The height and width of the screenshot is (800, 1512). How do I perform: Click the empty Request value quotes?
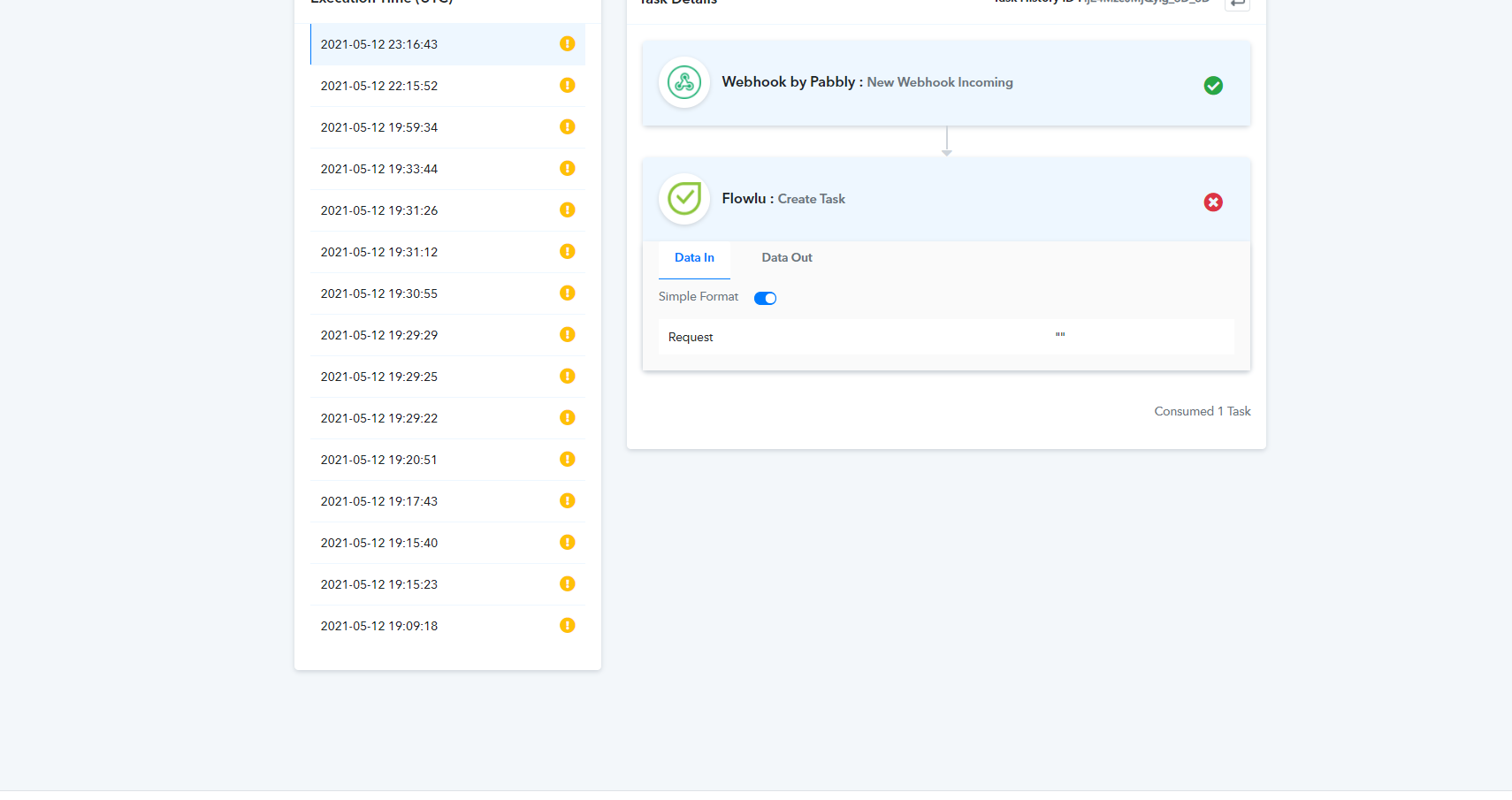[1060, 335]
